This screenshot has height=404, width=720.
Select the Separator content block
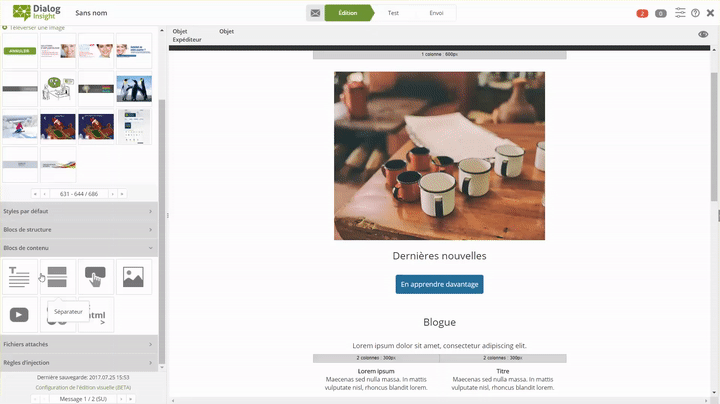click(x=58, y=277)
